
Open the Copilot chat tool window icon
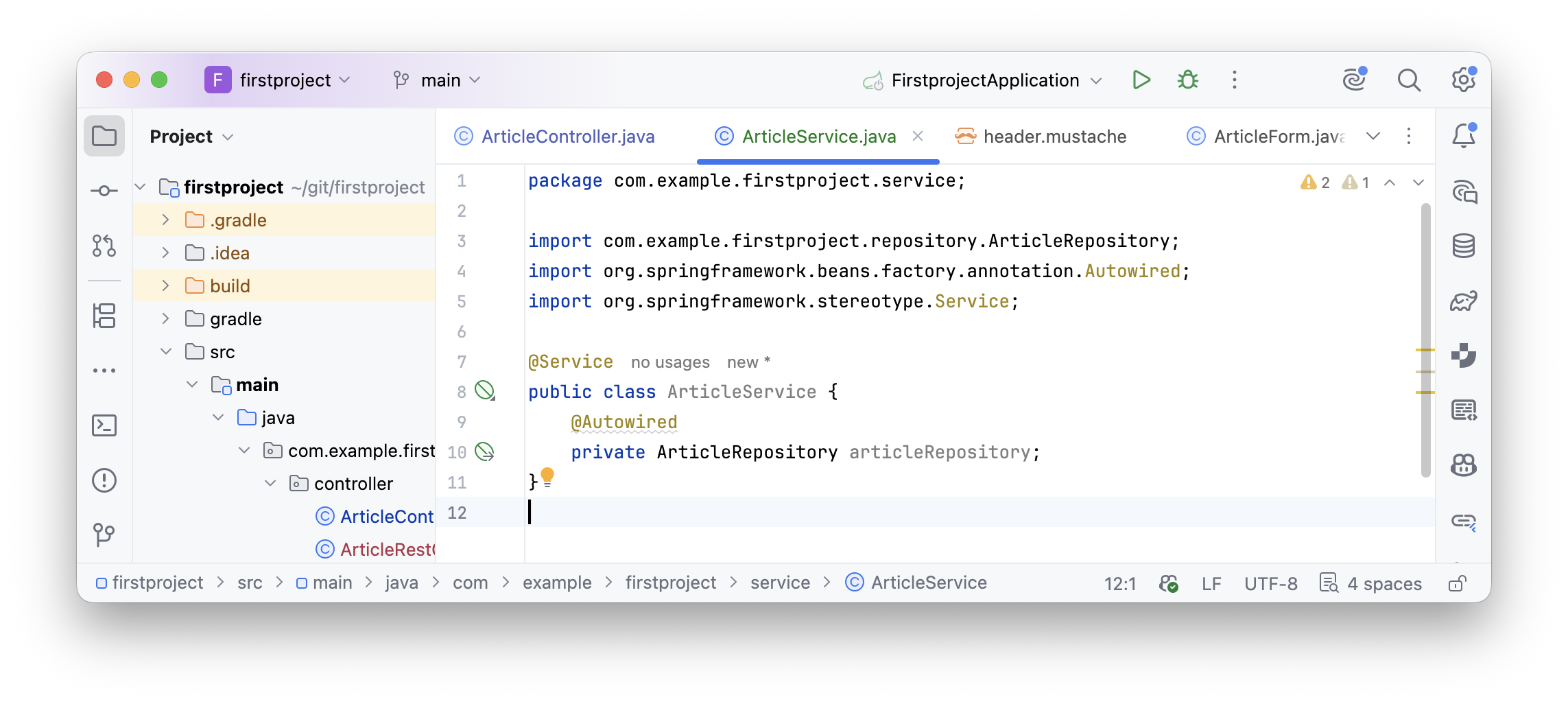click(x=1464, y=466)
